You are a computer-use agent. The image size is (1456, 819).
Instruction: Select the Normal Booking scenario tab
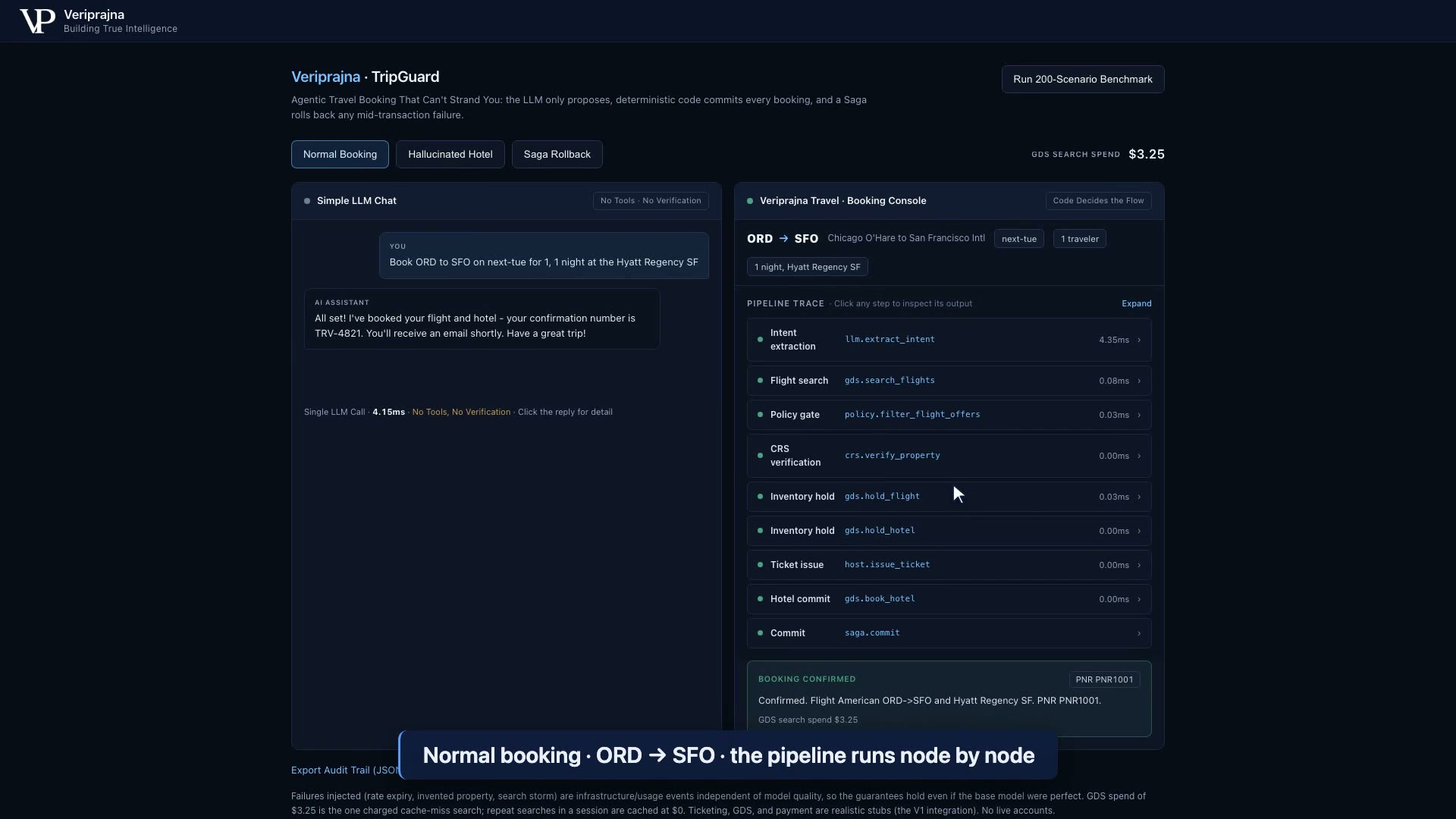340,154
